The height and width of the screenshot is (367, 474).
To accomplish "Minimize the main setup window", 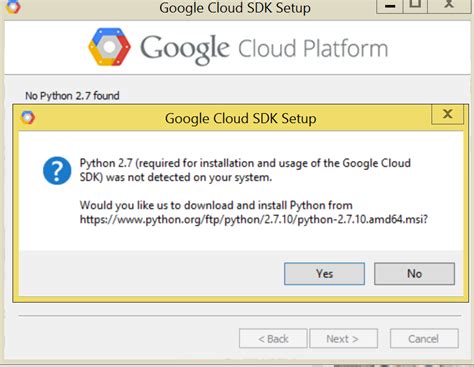I will pos(390,6).
